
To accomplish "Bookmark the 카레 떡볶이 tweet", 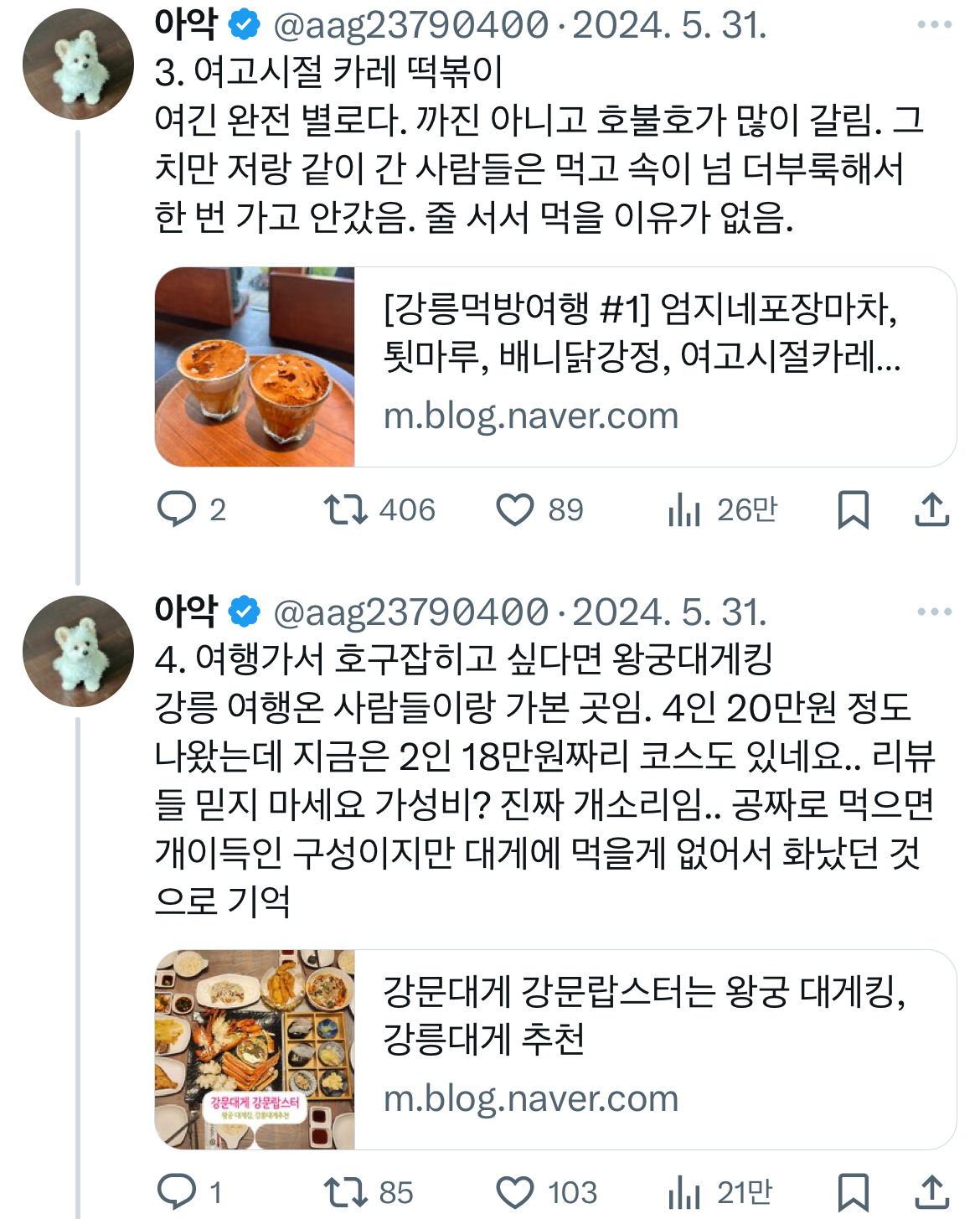I will point(853,509).
